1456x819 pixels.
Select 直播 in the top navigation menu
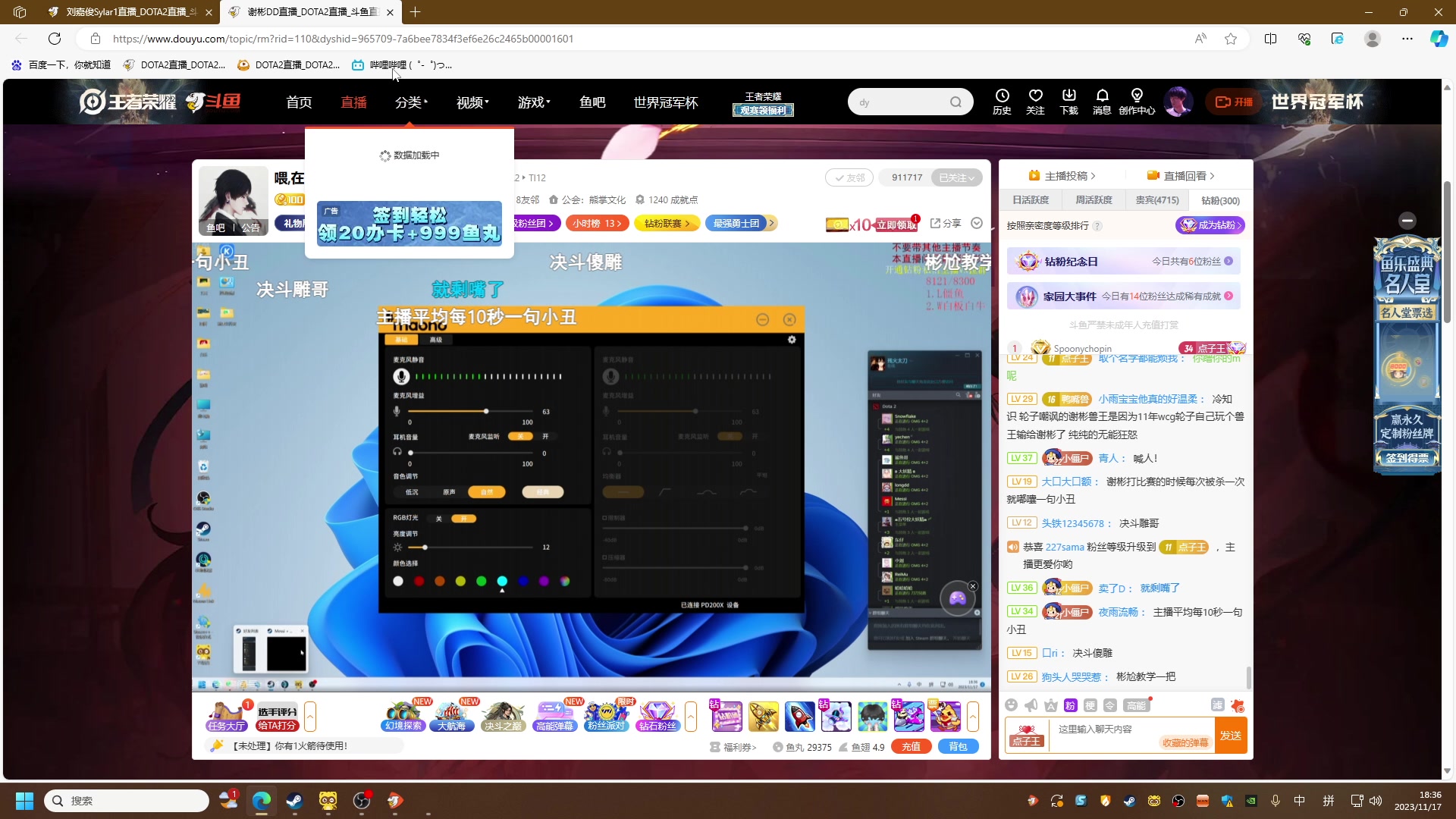click(353, 102)
